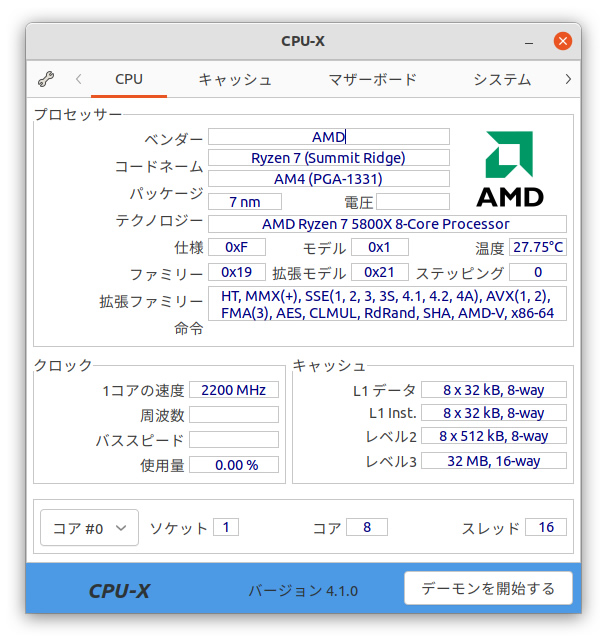Screen dimensions: 607x642
Task: Click the L1 データ cache value
Action: [494, 390]
